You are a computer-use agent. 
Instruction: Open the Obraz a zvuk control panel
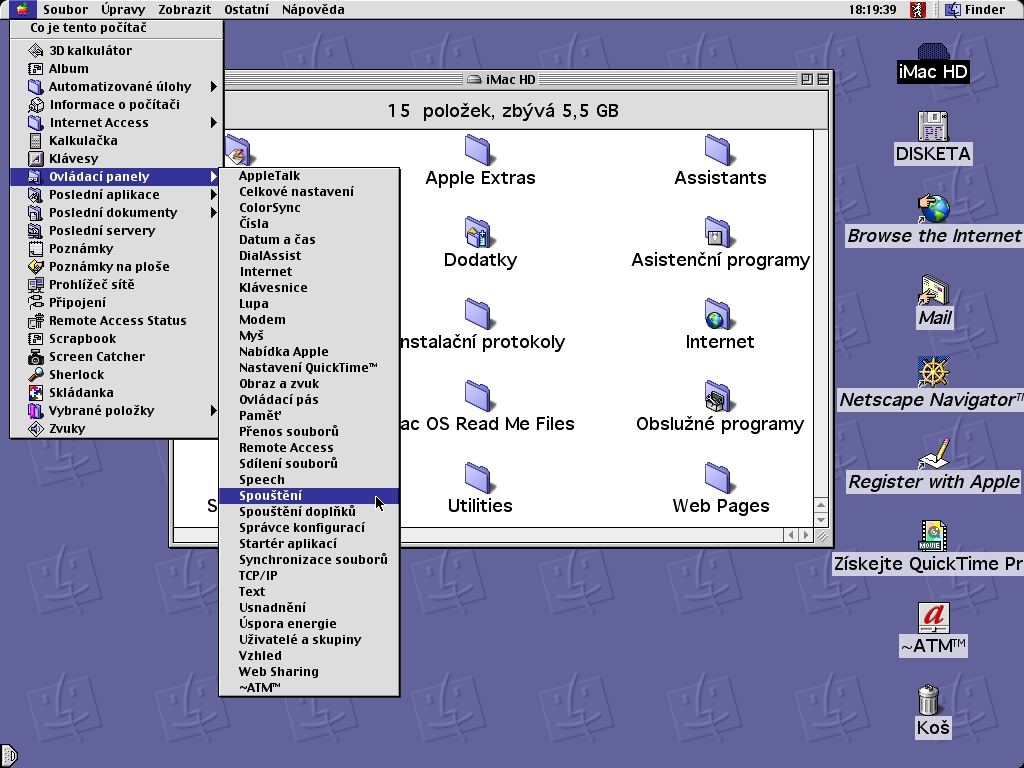click(x=309, y=384)
